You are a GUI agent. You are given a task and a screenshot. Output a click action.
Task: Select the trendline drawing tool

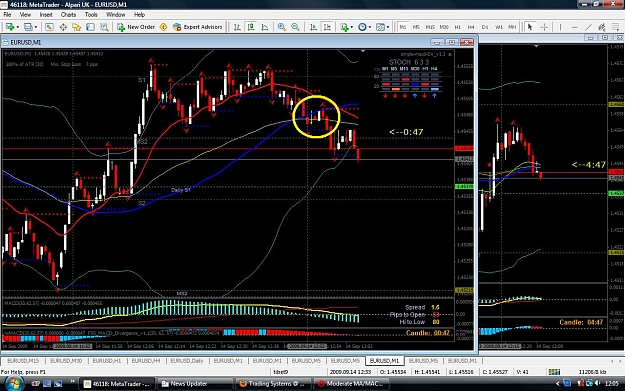coord(588,27)
